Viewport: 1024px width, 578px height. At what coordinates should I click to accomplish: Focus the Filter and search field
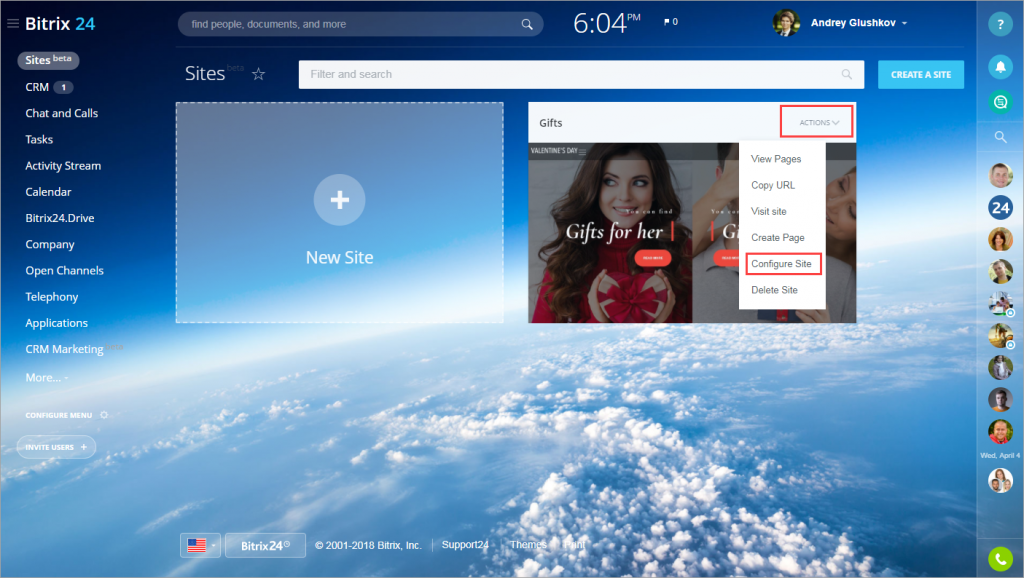click(581, 74)
